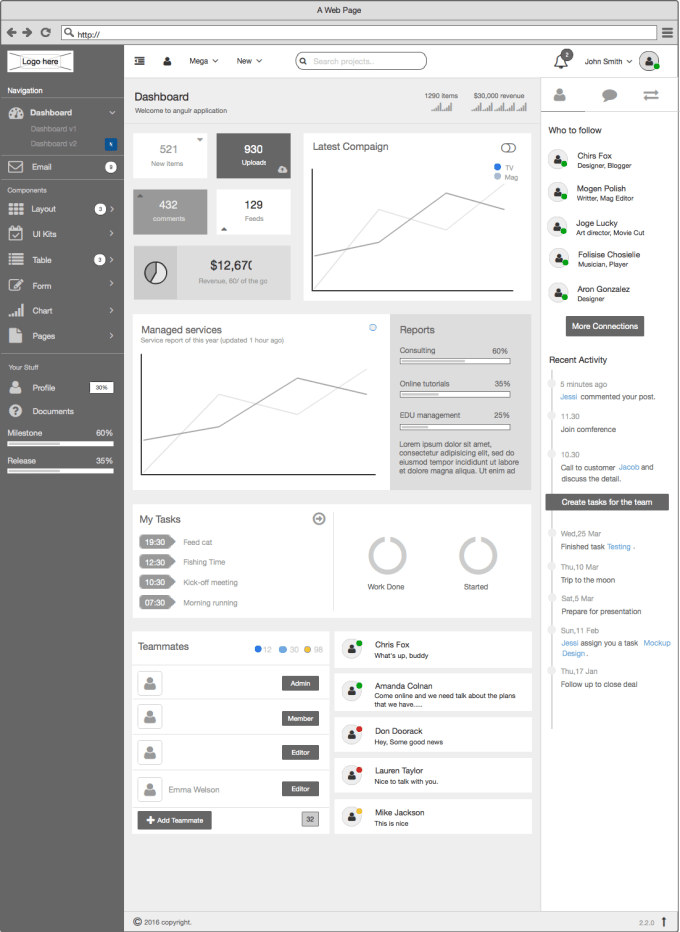The width and height of the screenshot is (680, 932).
Task: Expand the UI Kits sidebar item
Action: [112, 234]
